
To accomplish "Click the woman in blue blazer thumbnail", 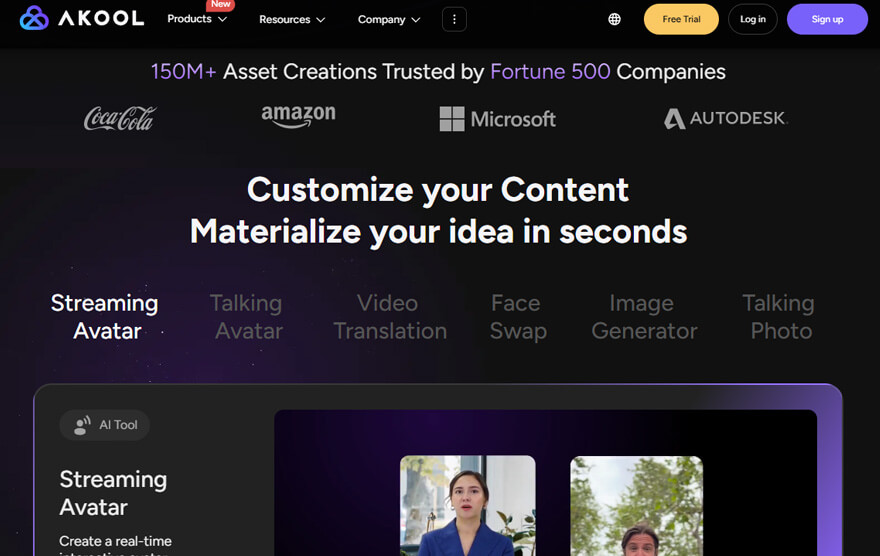I will coord(467,505).
